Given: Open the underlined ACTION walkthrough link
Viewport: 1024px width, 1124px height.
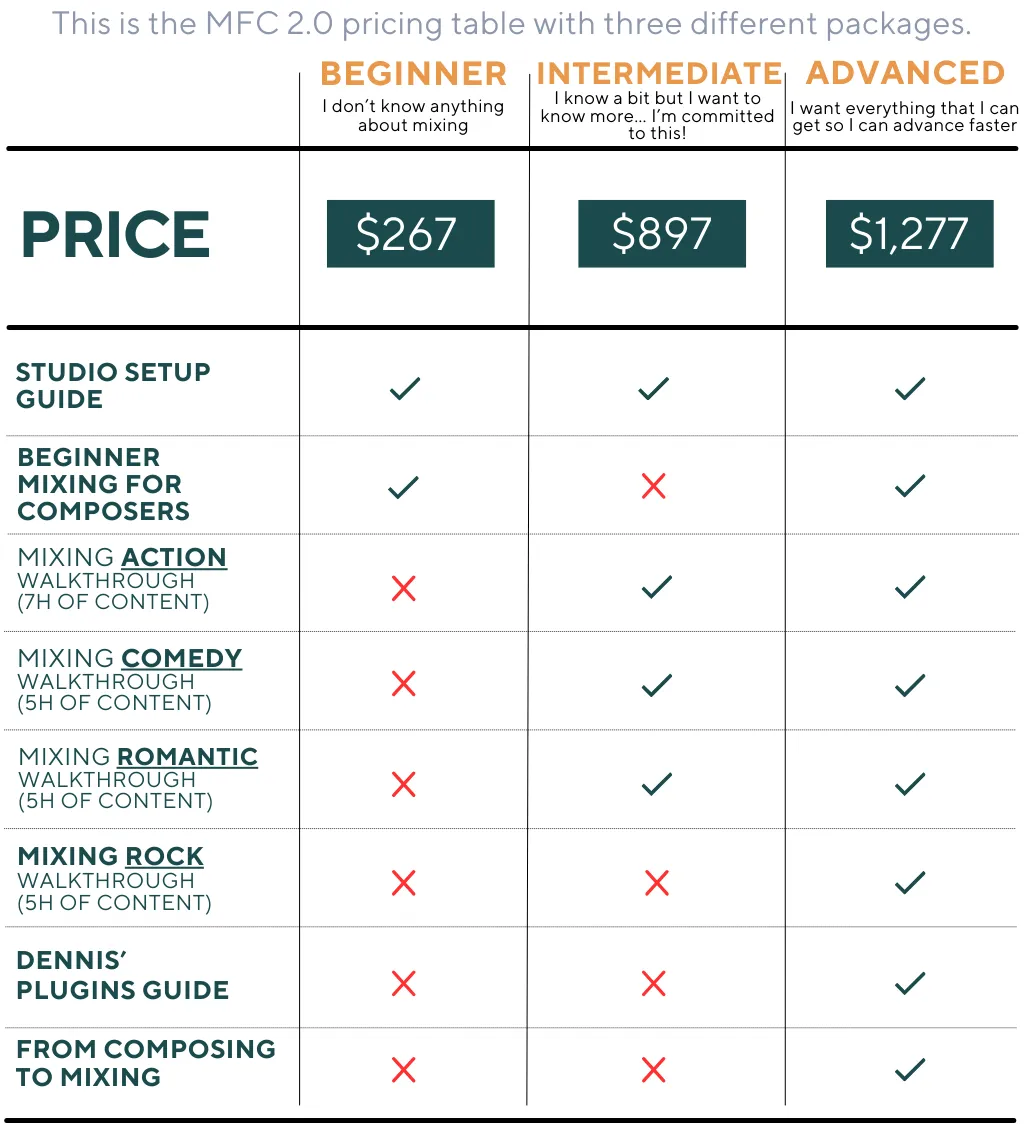Looking at the screenshot, I should click(x=174, y=558).
